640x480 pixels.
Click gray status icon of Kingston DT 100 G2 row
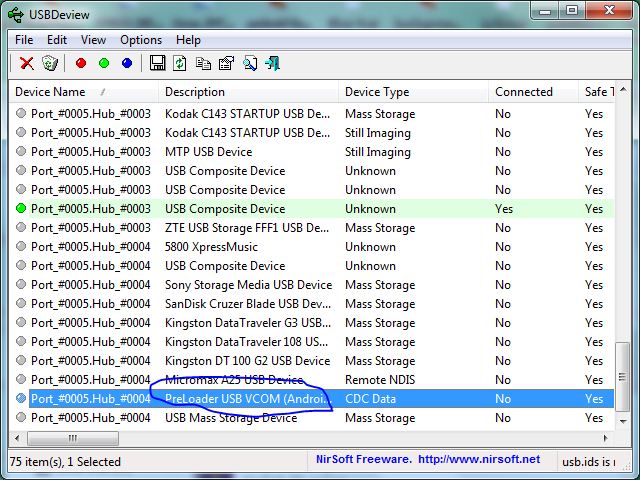coord(21,360)
